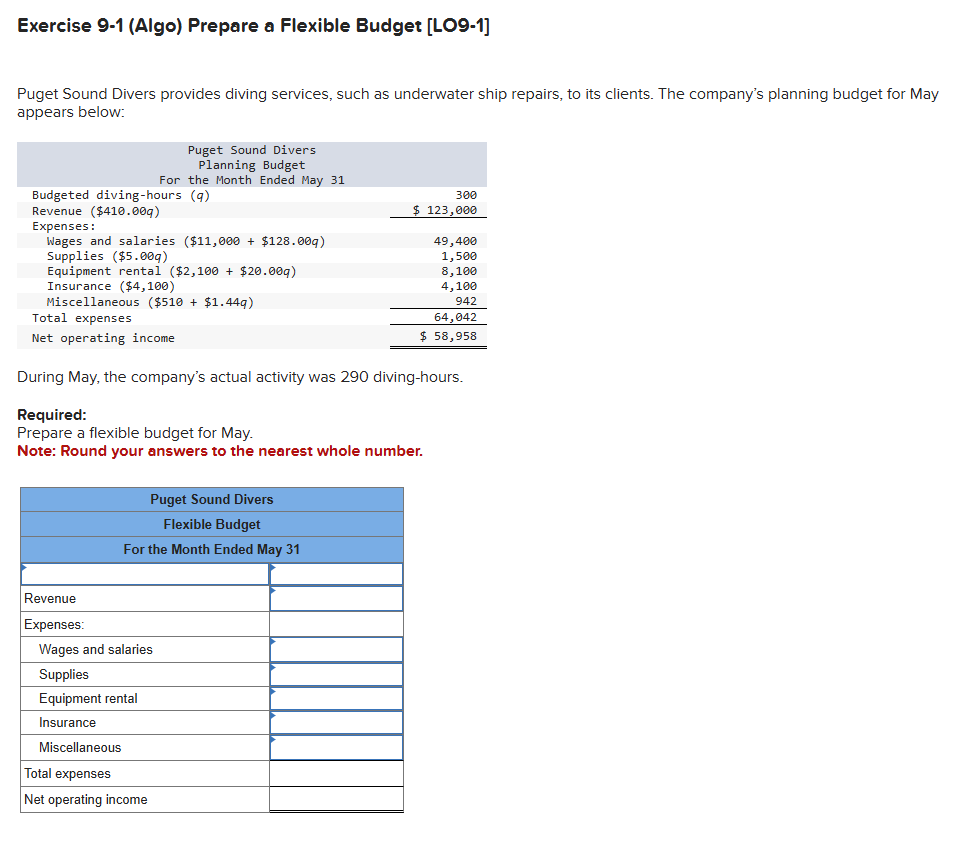Image resolution: width=965 pixels, height=856 pixels.
Task: Open the Wages and salaries dropdown triangle
Action: (272, 643)
